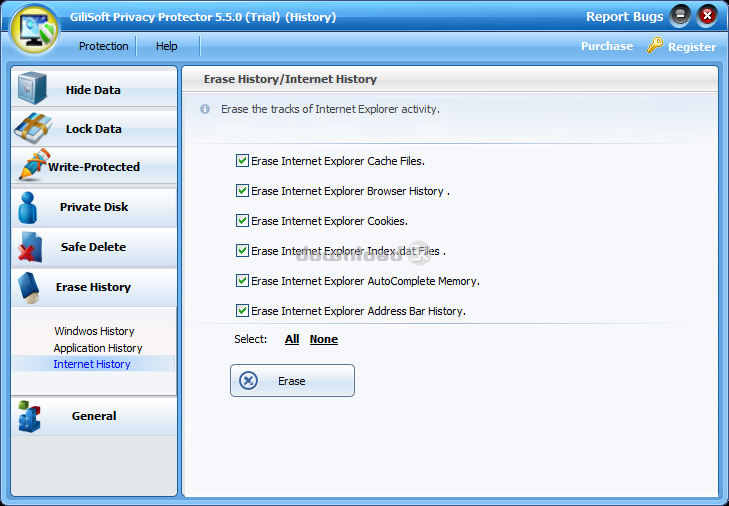Uncheck Erase Internet Explorer Address Bar History

242,310
